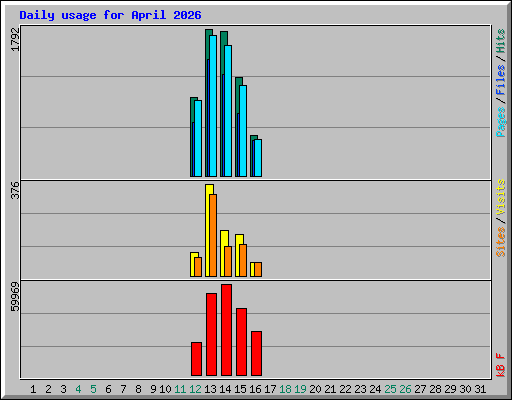Click the KB F legend label
This screenshot has height=400, width=512.
pyautogui.click(x=501, y=365)
